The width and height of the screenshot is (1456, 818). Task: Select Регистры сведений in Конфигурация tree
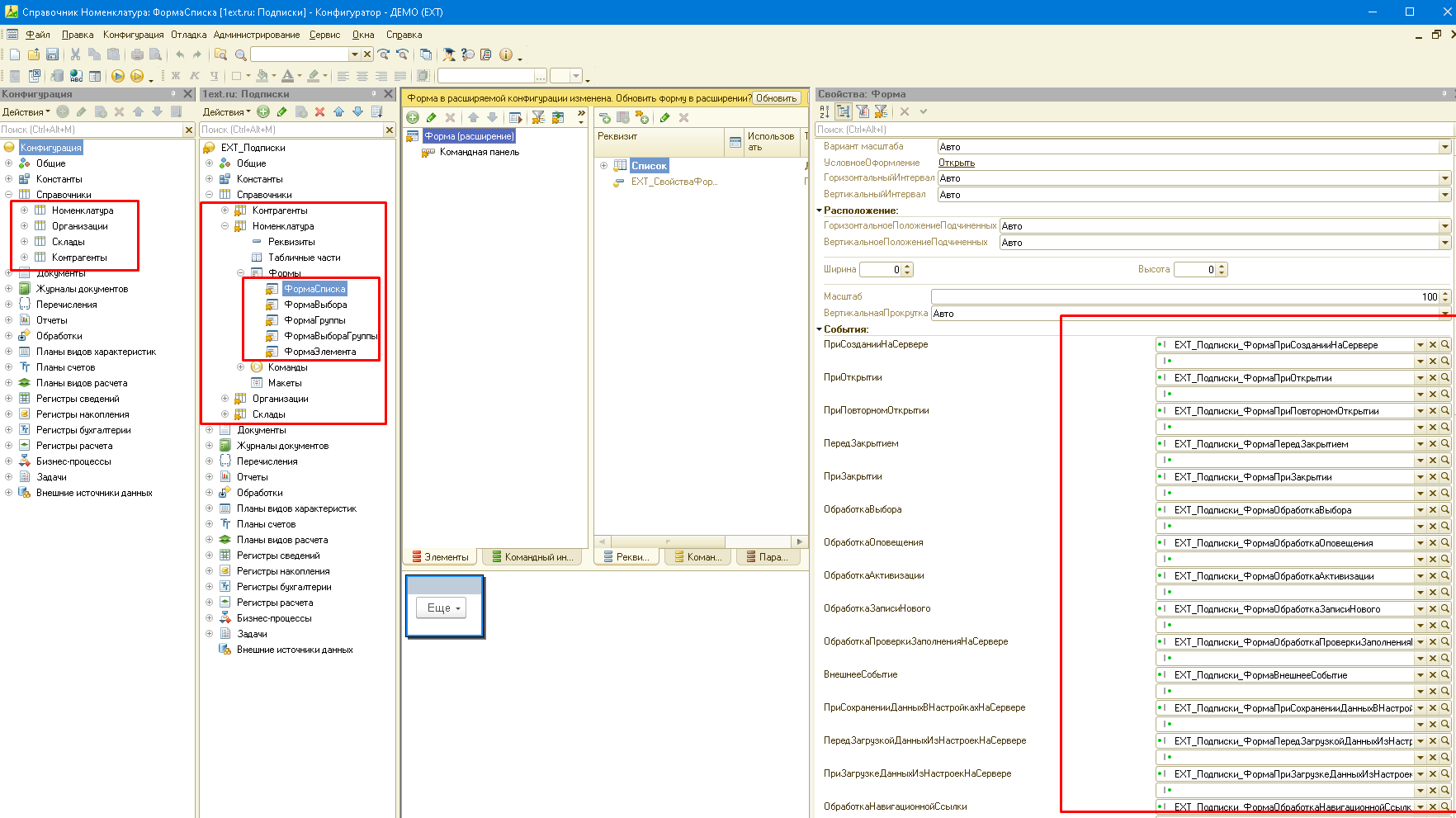[x=78, y=399]
